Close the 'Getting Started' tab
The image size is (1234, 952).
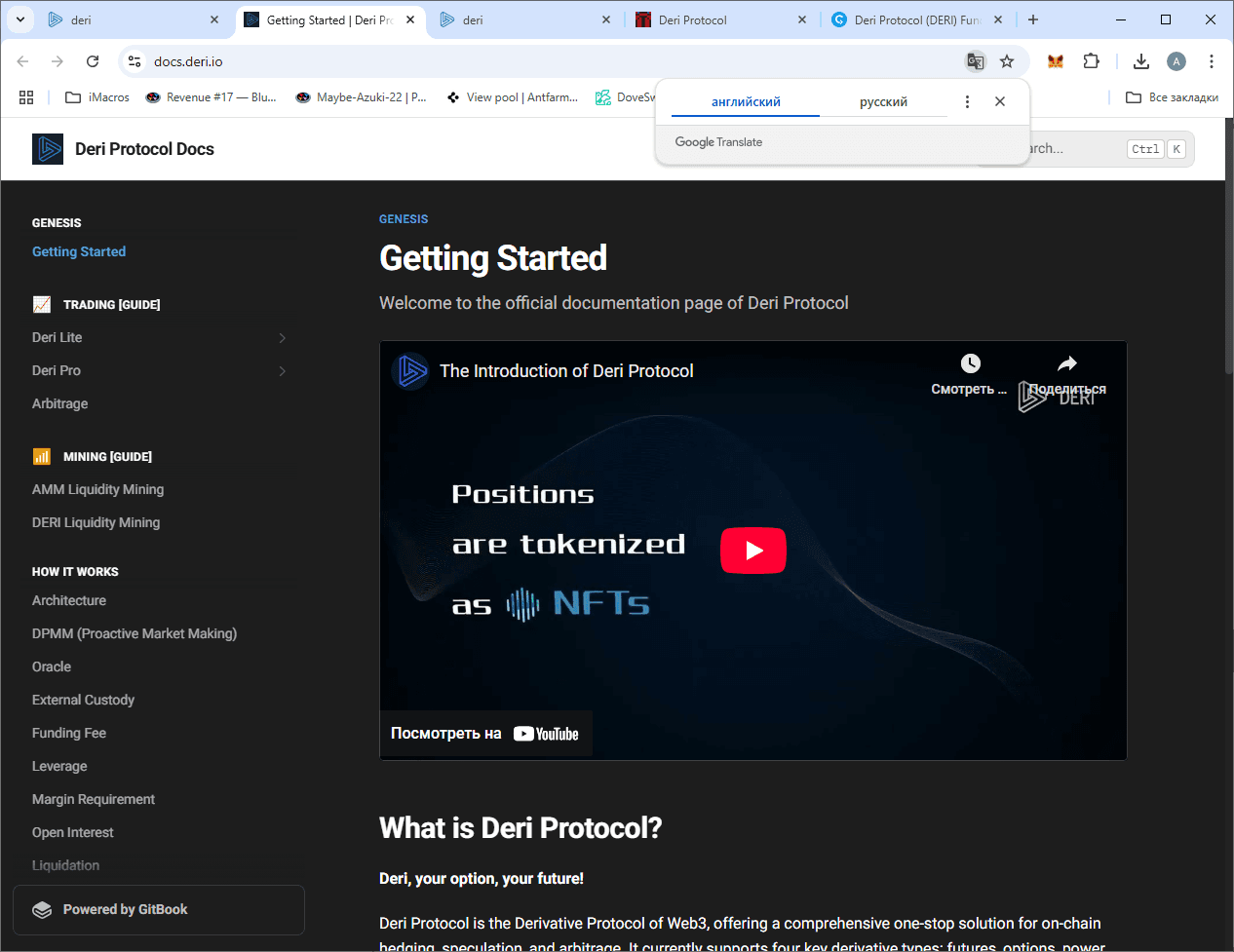pyautogui.click(x=410, y=19)
